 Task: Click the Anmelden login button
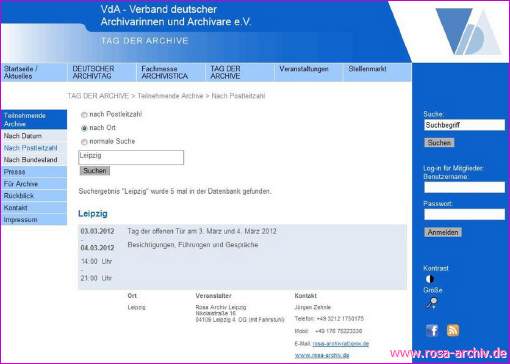443,232
